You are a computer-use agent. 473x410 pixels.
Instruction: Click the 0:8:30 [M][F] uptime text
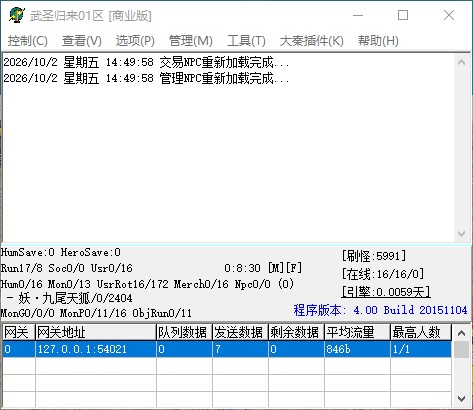(263, 268)
